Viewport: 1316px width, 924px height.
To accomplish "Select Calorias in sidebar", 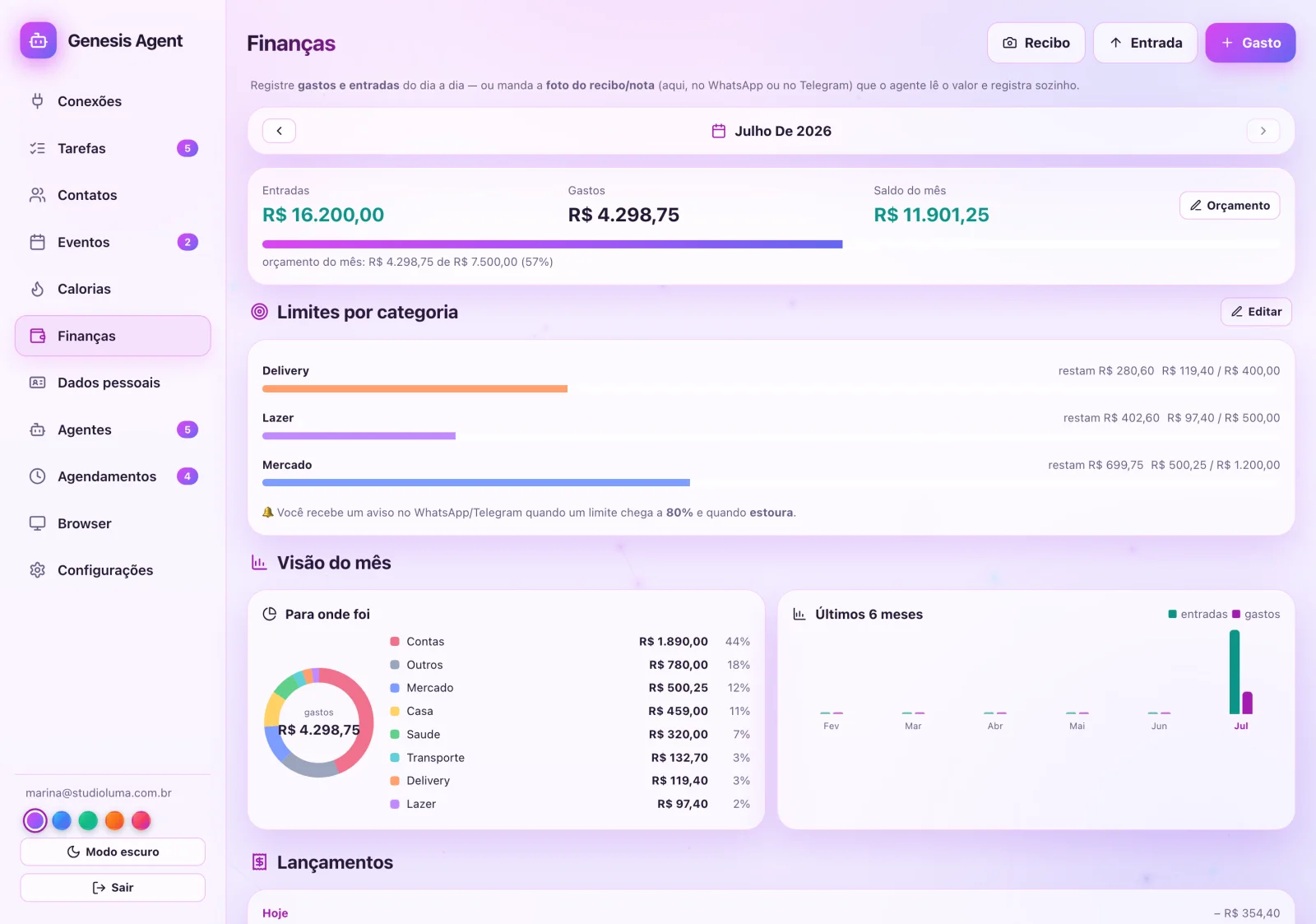I will tap(113, 289).
